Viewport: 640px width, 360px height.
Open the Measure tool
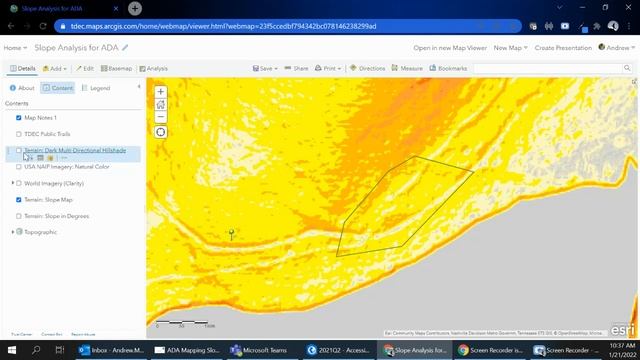(407, 69)
